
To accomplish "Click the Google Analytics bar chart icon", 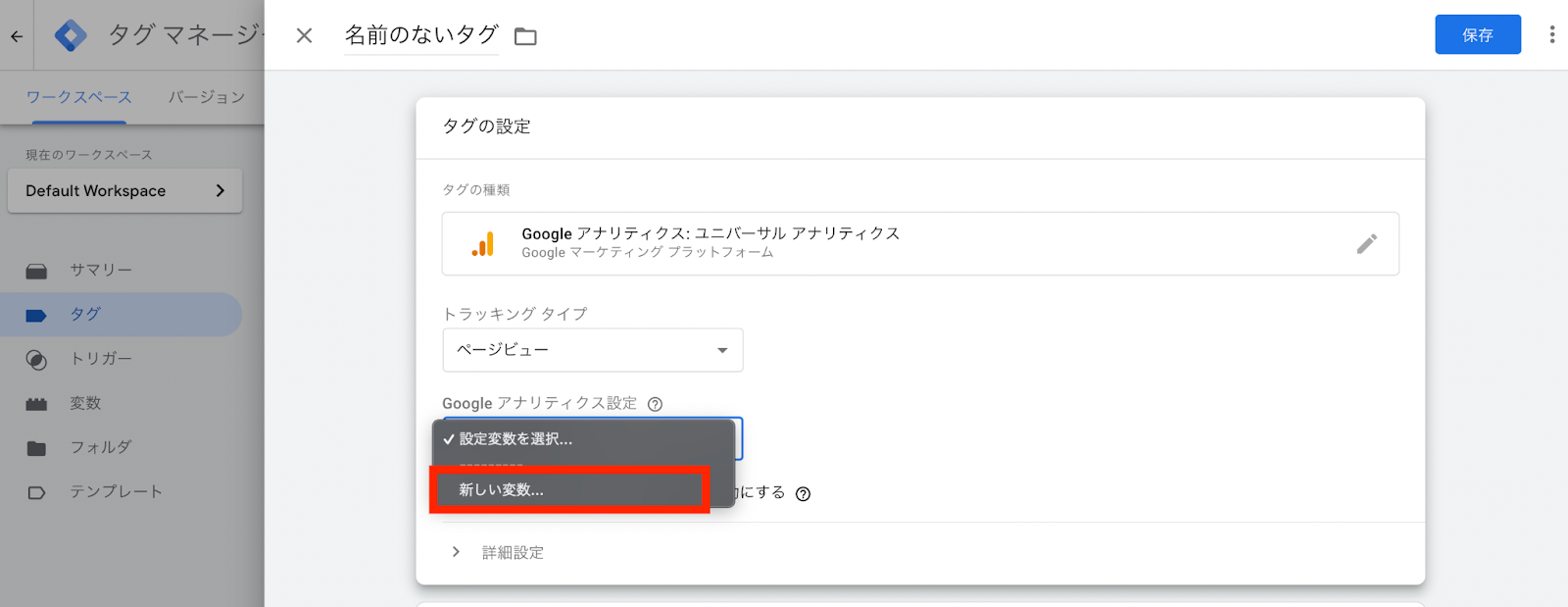I will tap(483, 243).
